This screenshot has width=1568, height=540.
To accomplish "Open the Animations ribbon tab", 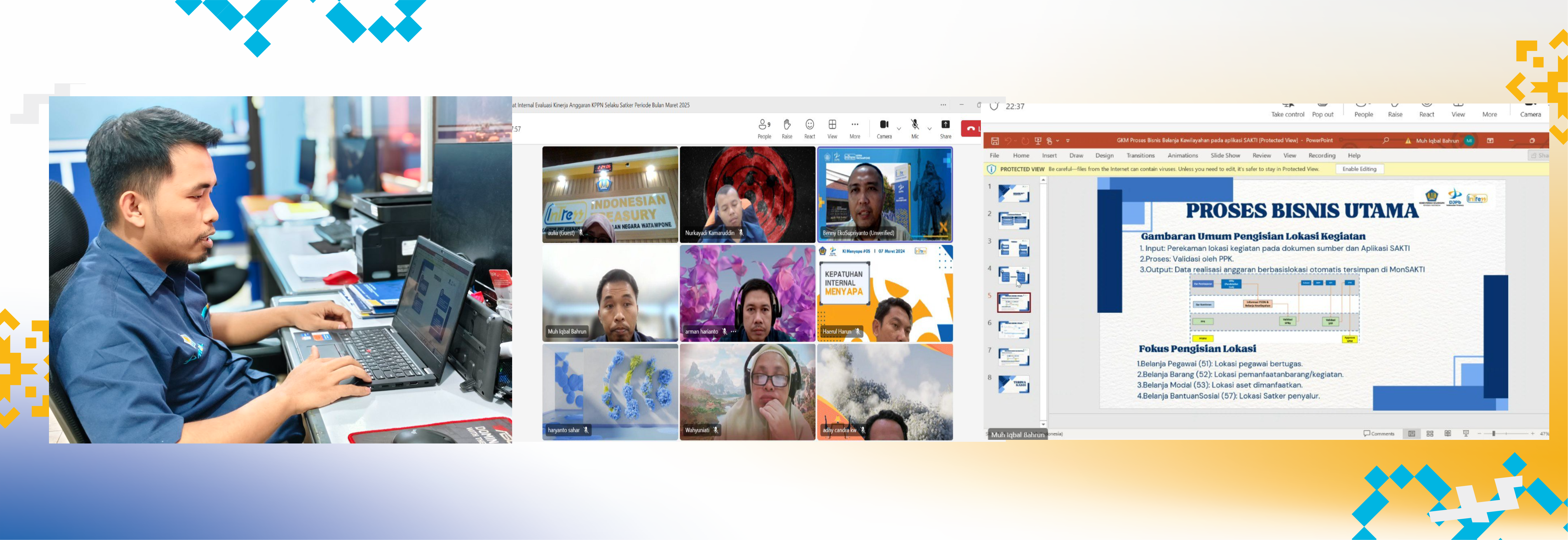I will [x=1183, y=155].
